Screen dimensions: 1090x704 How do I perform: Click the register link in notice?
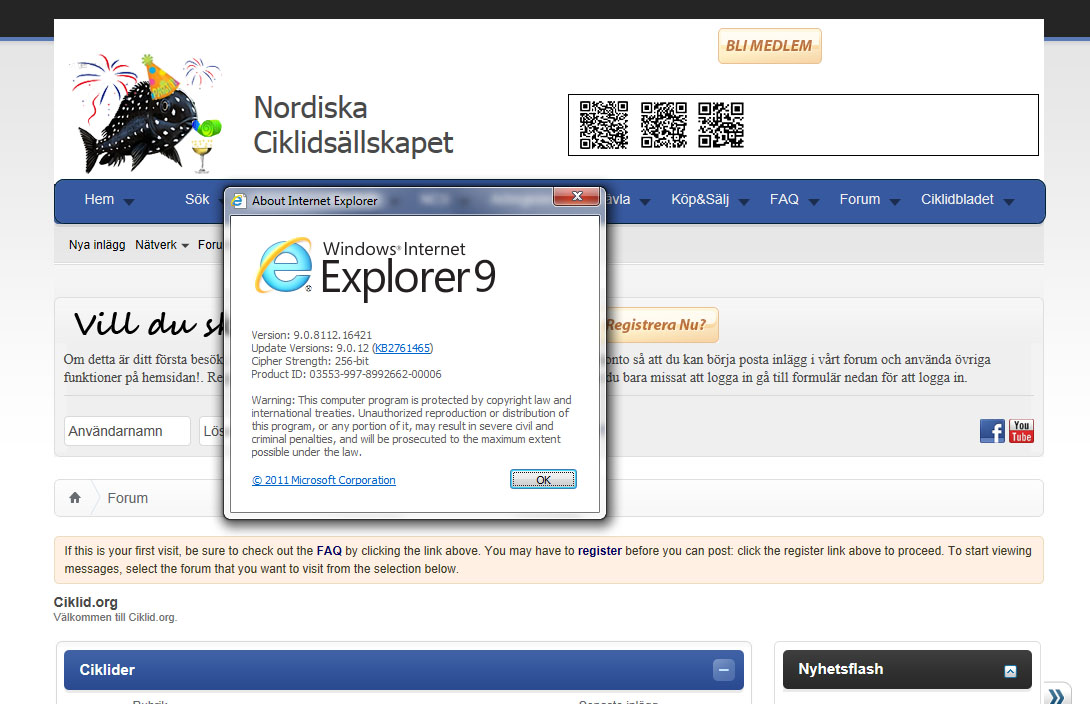(600, 550)
